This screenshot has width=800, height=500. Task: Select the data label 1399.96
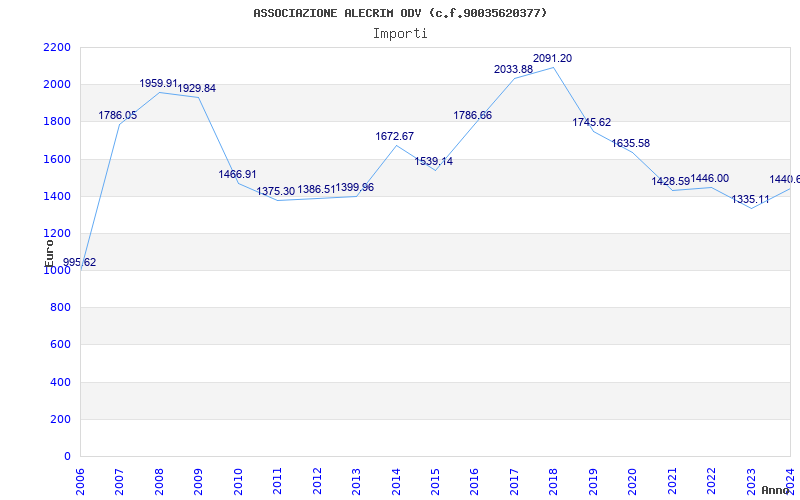355,187
